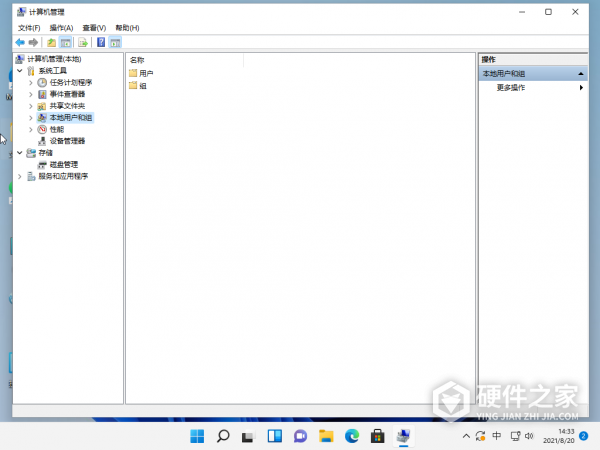Select 服务和应用程序 in the tree
600x450 pixels.
(x=63, y=176)
